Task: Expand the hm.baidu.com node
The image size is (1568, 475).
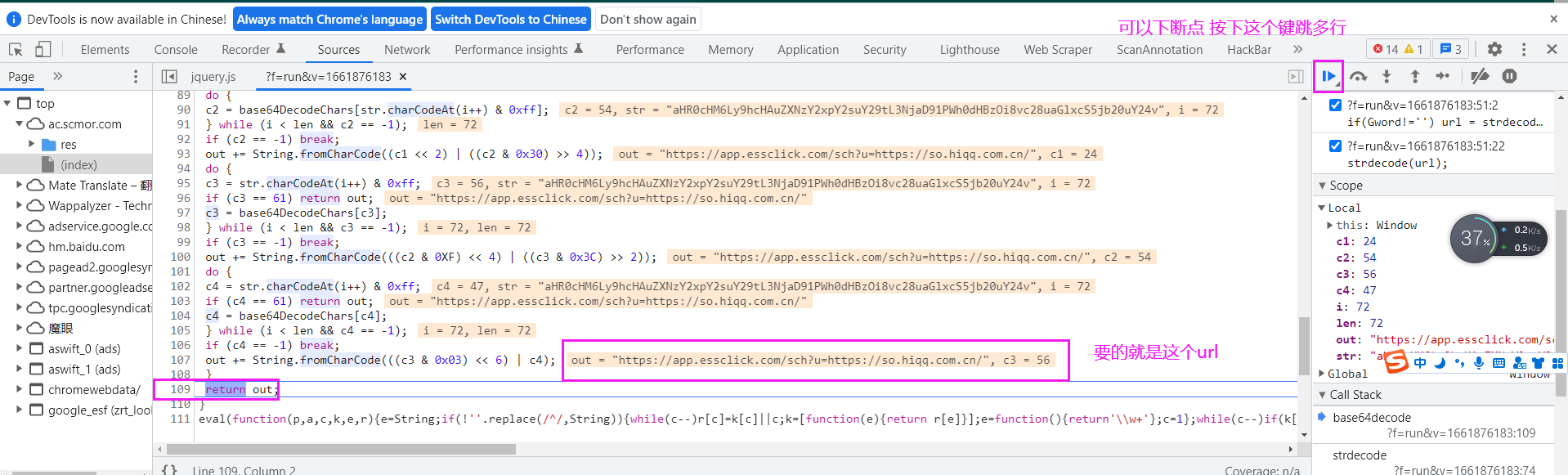Action: click(x=19, y=246)
